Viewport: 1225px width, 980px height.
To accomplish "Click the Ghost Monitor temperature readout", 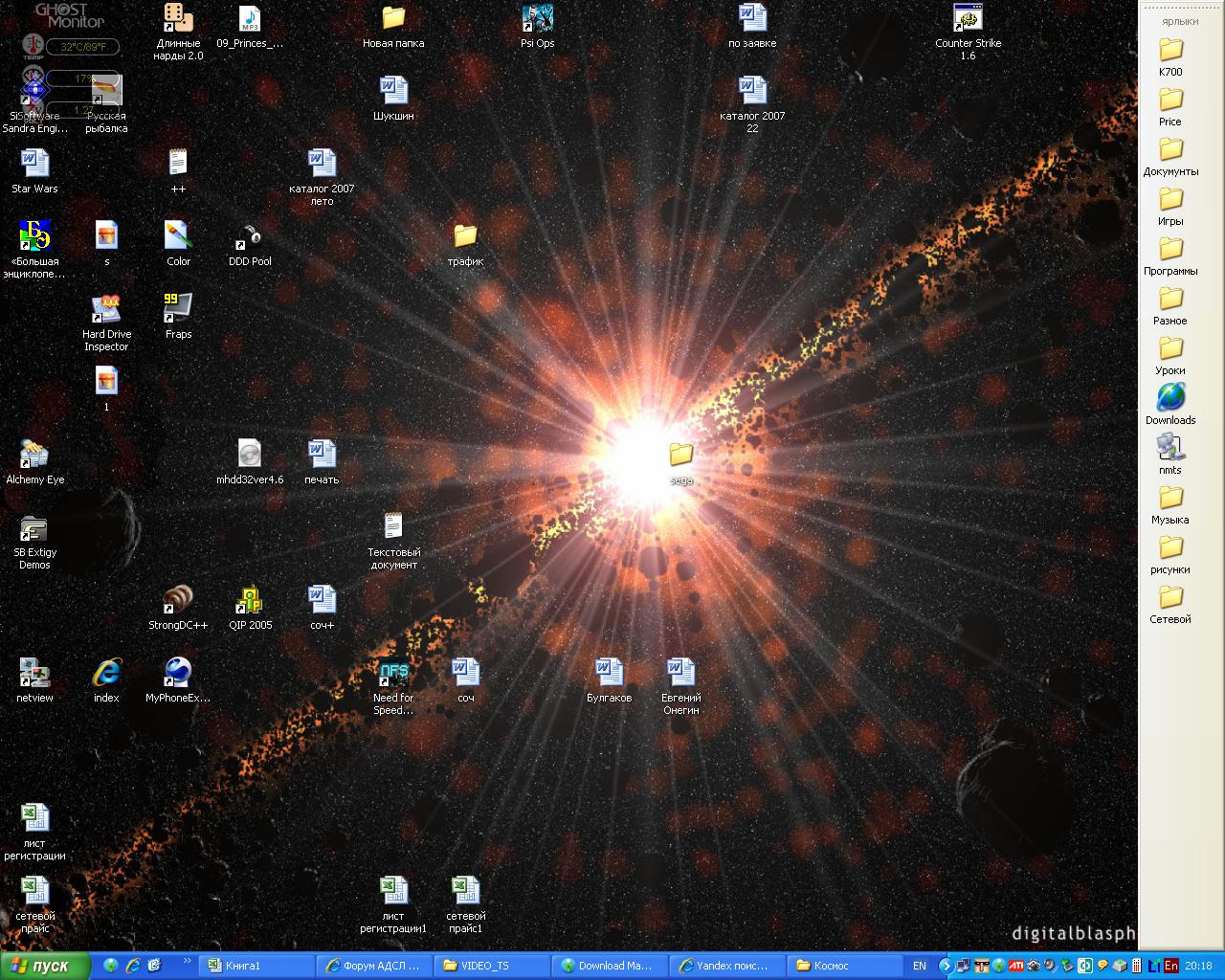I will [81, 47].
